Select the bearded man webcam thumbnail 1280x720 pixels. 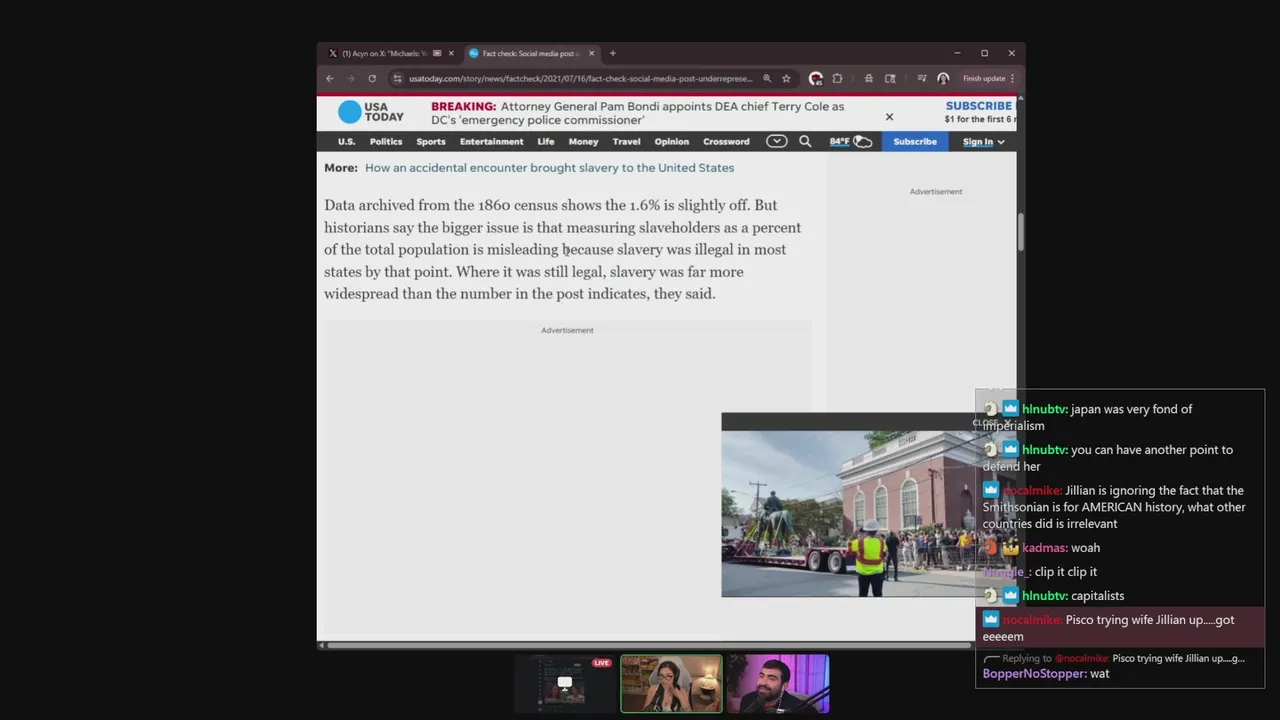(778, 685)
